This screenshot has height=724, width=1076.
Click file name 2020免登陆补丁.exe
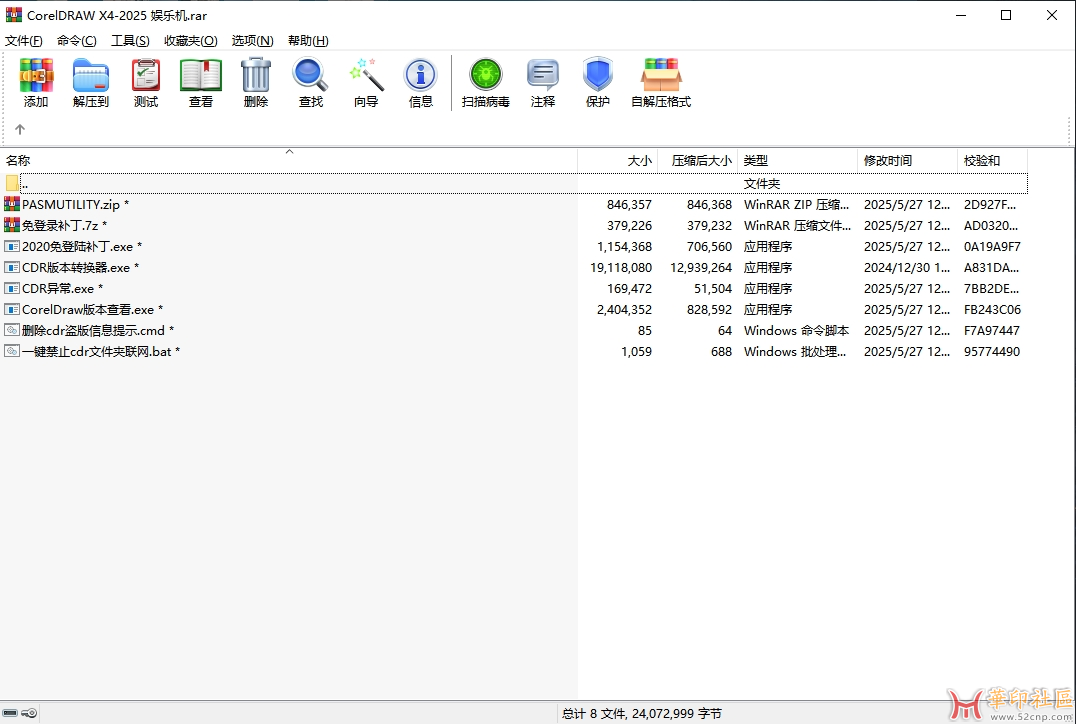pos(78,246)
